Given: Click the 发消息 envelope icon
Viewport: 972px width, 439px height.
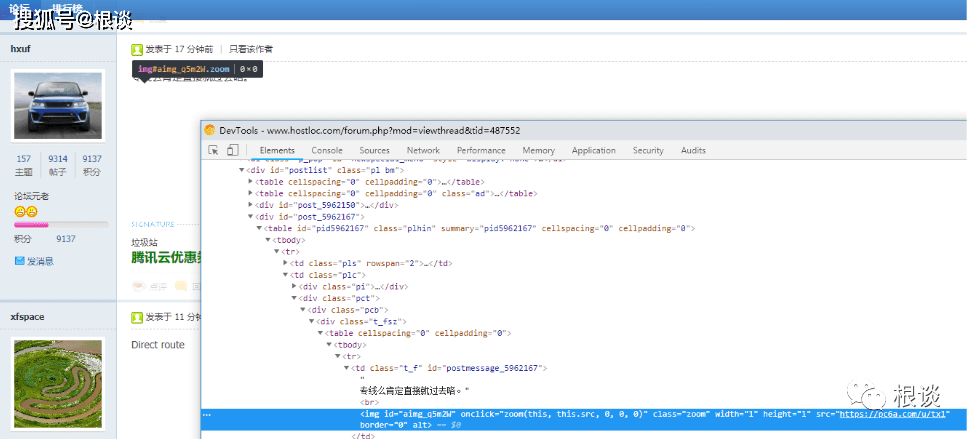Looking at the screenshot, I should (x=19, y=261).
